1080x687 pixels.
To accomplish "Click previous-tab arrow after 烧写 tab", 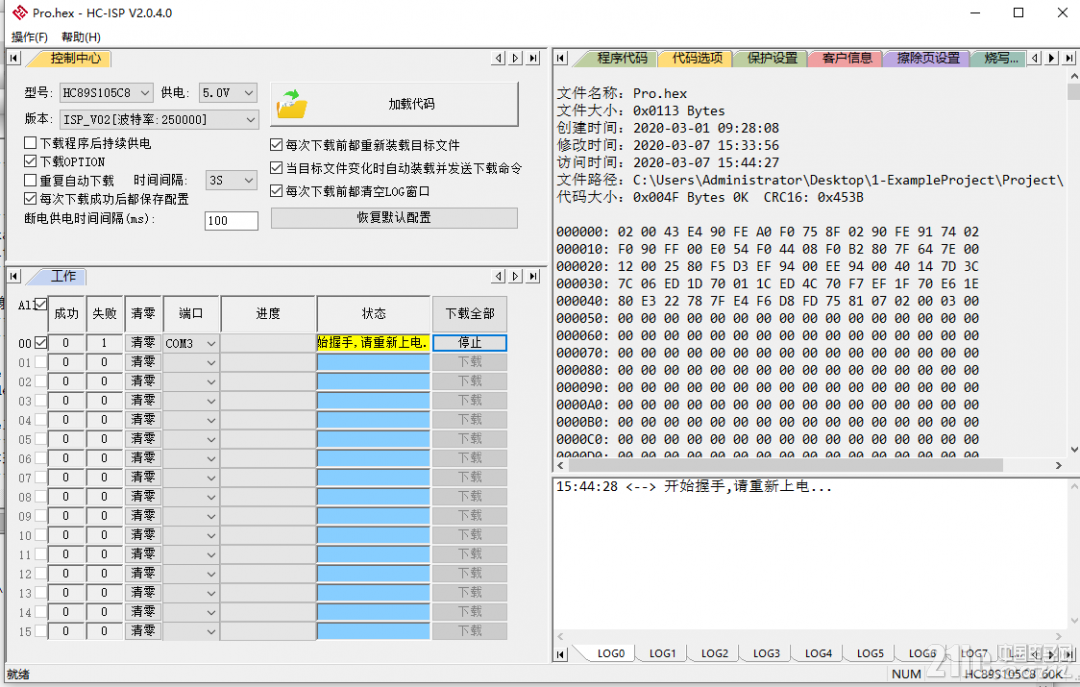I will 1035,59.
